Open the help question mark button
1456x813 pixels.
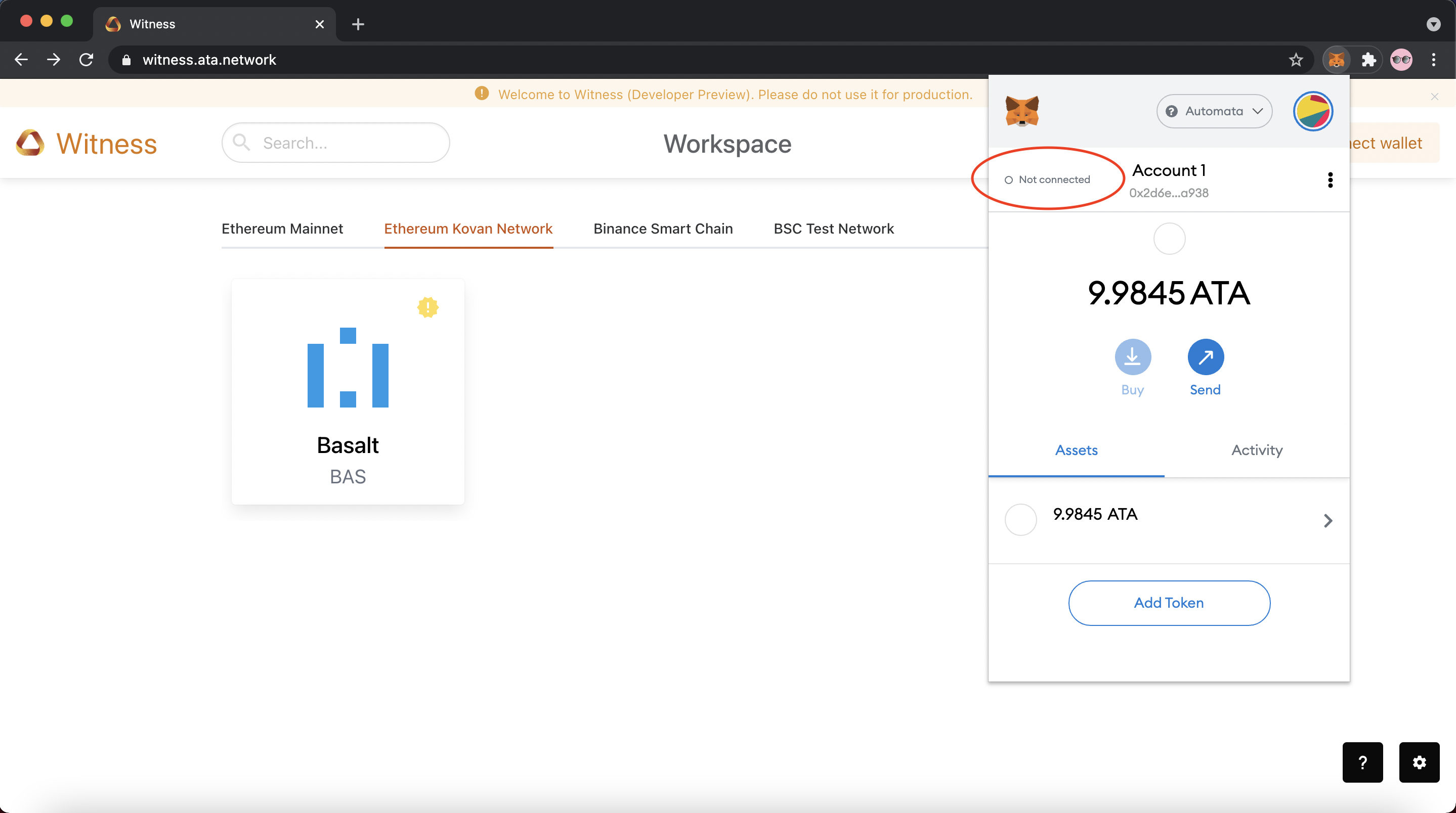[x=1362, y=762]
